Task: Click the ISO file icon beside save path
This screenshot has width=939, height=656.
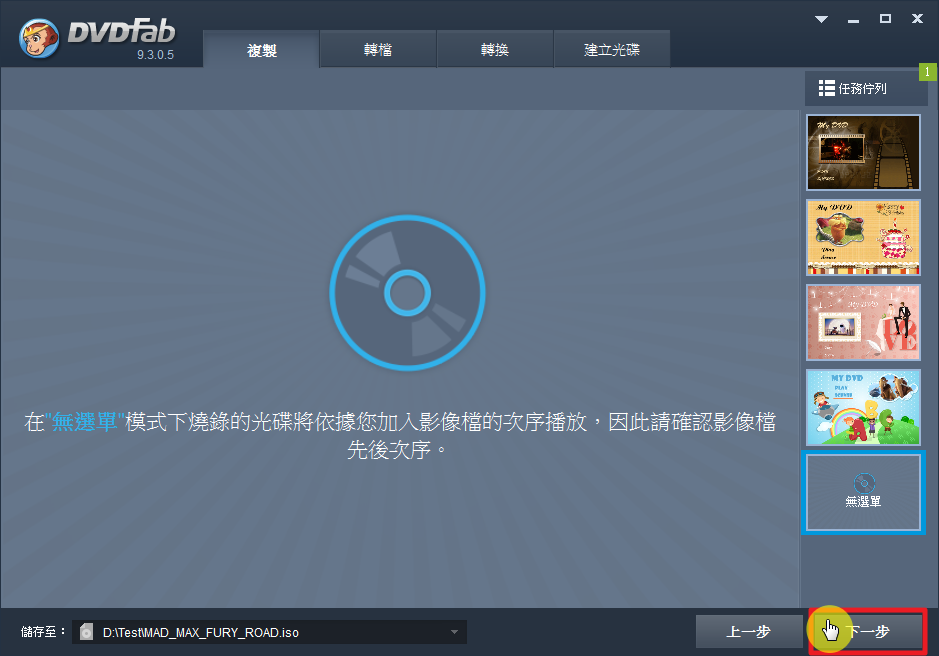Action: point(87,632)
